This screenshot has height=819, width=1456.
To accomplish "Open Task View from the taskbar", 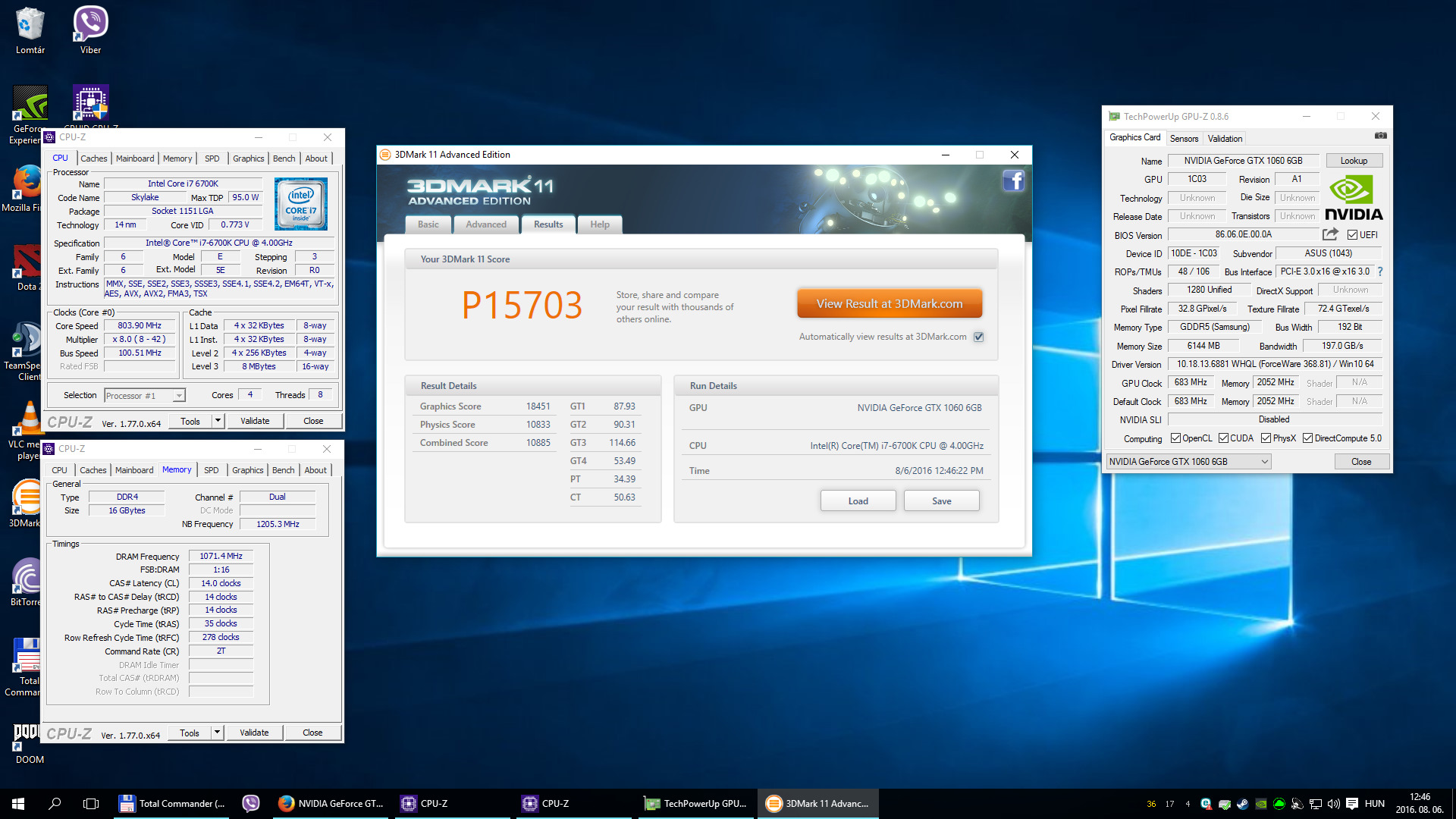I will (91, 803).
